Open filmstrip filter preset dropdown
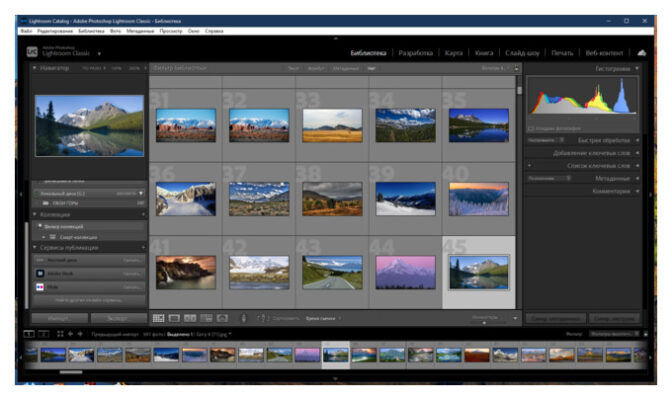 (x=615, y=334)
